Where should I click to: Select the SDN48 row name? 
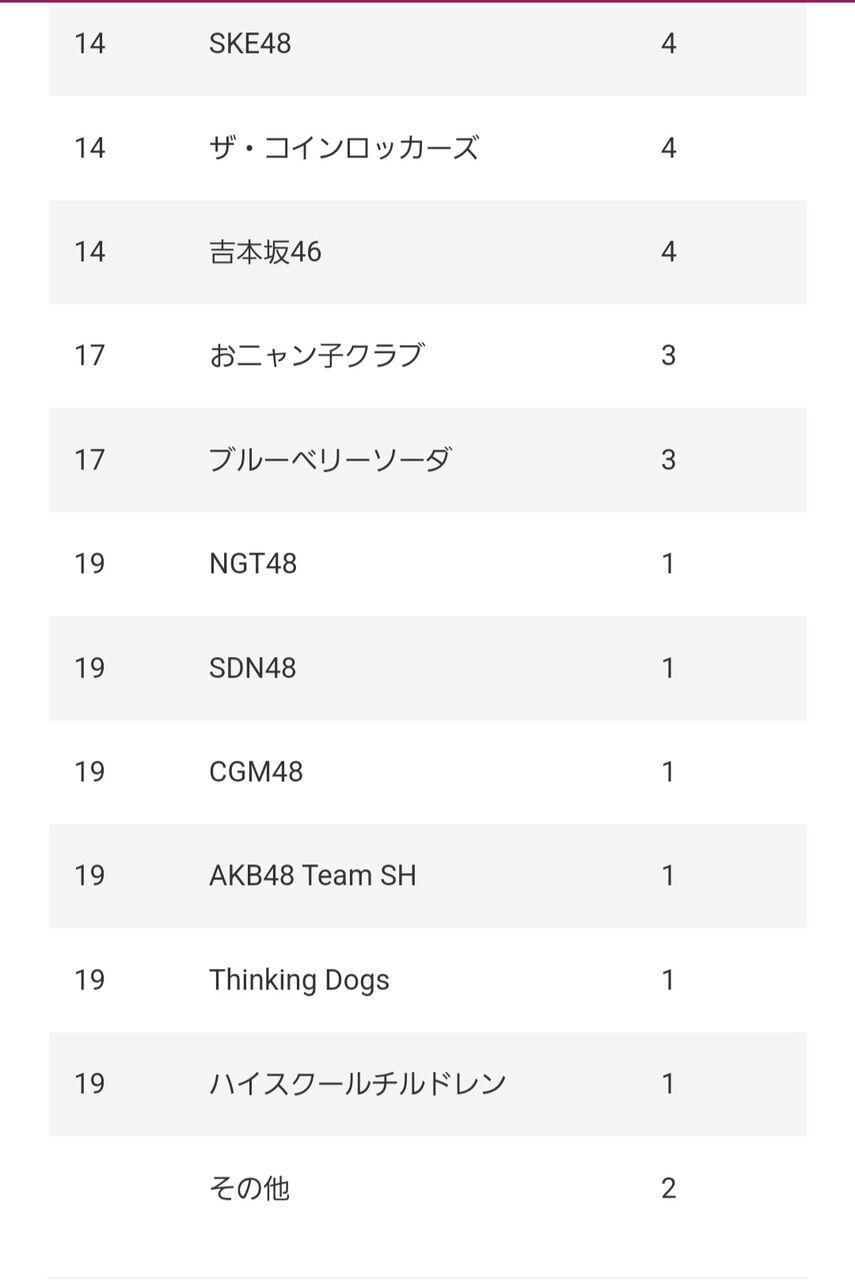(x=253, y=668)
